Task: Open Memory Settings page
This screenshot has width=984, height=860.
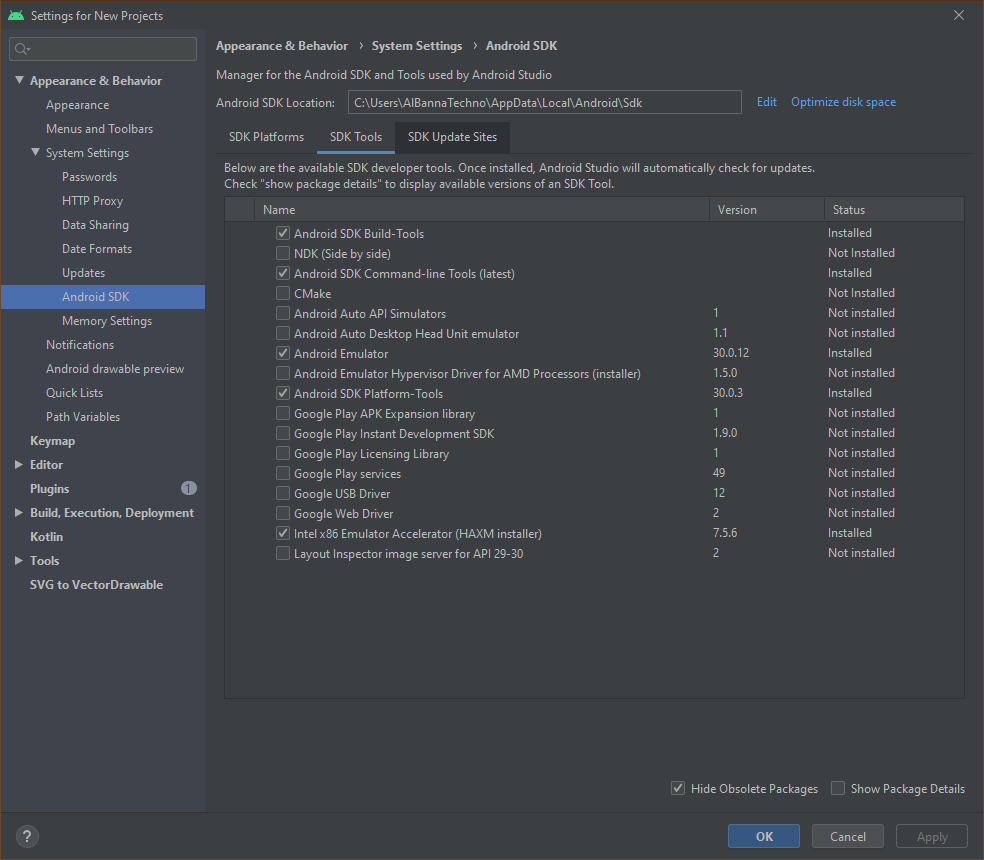Action: [107, 321]
